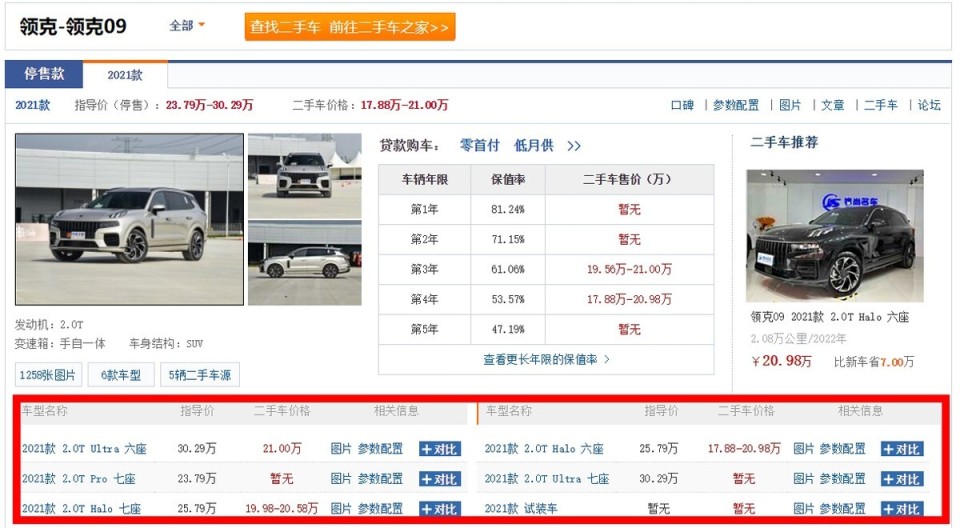960x528 pixels.
Task: Open 图片 for 2.0T Halo 六座 row
Action: [x=804, y=449]
